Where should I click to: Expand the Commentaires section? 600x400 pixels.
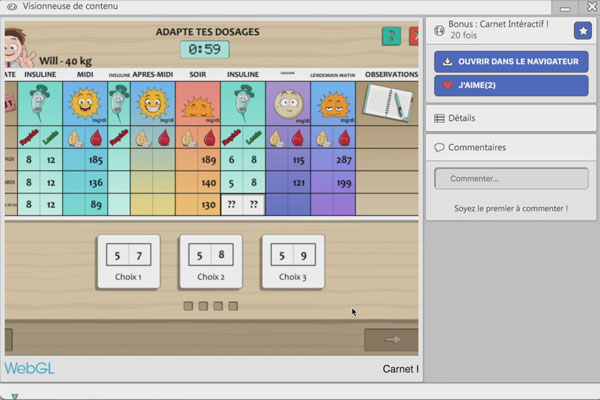(x=510, y=147)
